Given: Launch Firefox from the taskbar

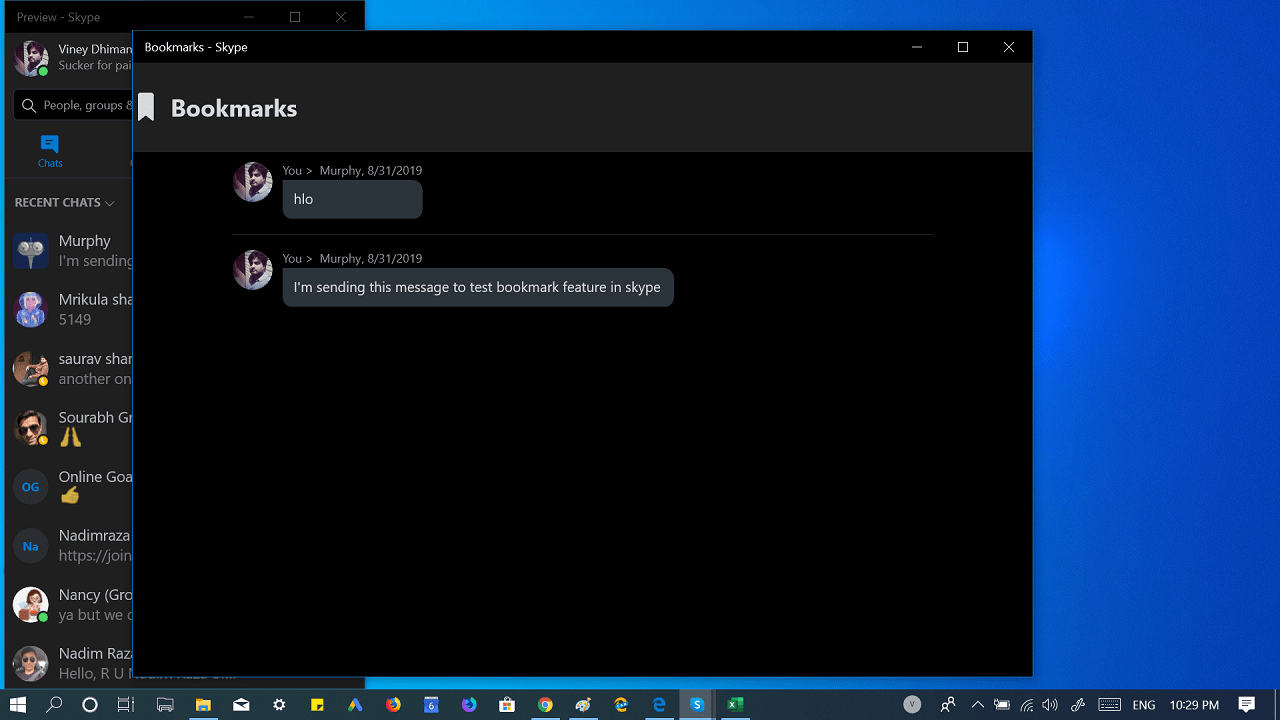Looking at the screenshot, I should [393, 705].
